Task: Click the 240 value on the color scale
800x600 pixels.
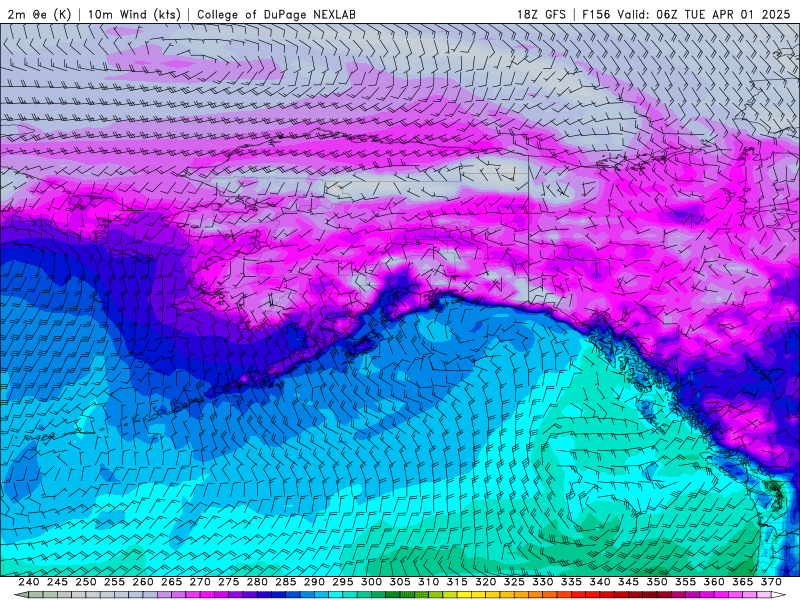Action: point(29,582)
